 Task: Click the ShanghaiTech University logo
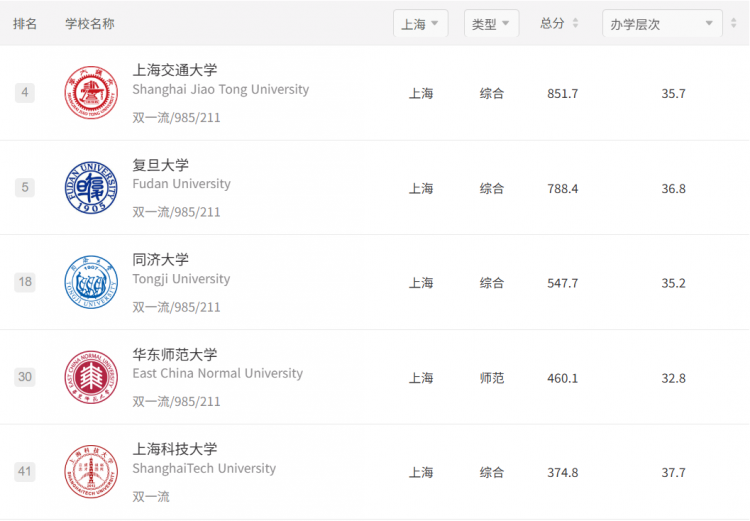[x=91, y=472]
